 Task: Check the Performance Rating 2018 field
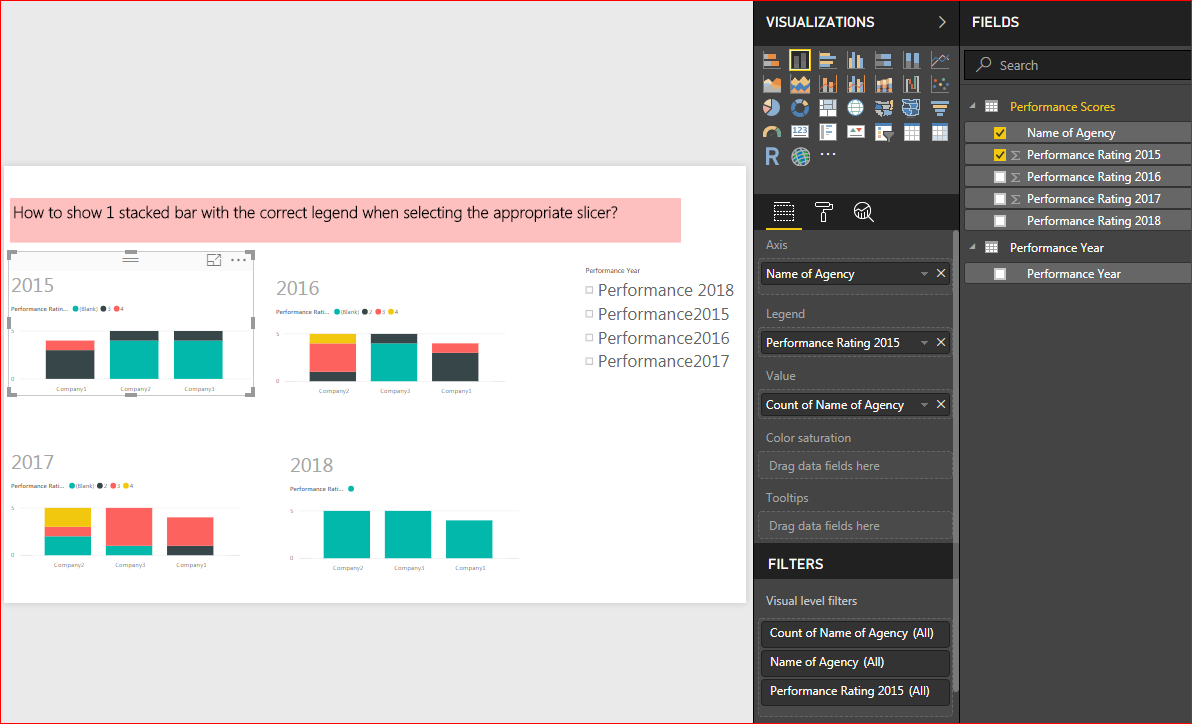coord(1000,221)
